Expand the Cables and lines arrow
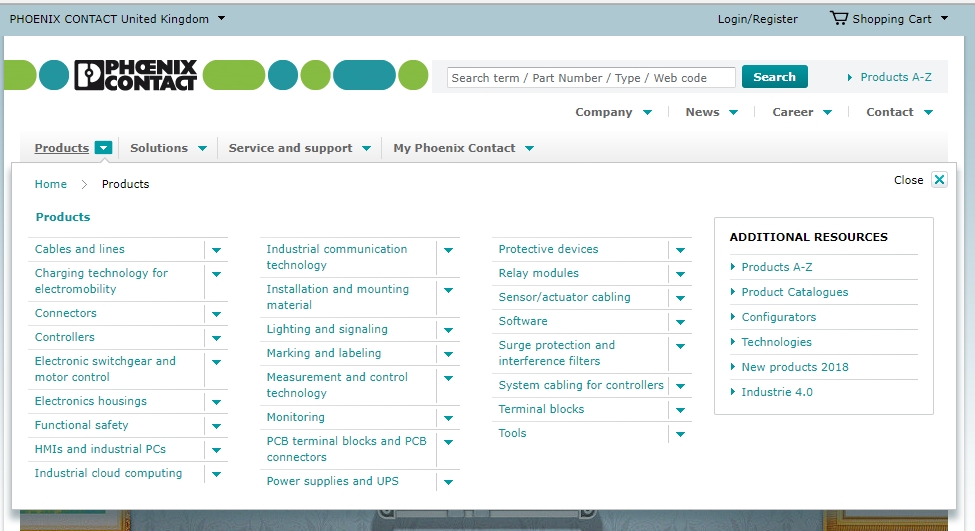Image resolution: width=975 pixels, height=531 pixels. tap(216, 250)
